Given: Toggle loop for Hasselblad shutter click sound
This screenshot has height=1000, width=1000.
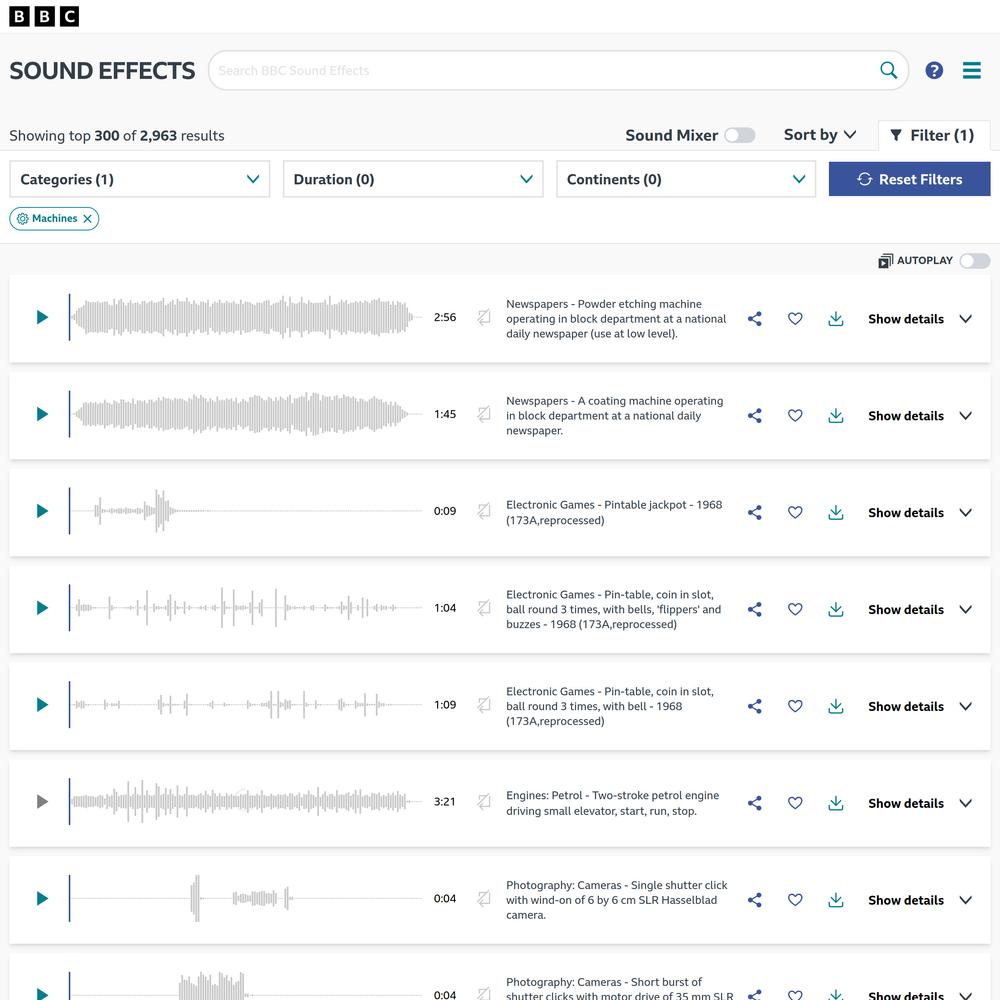Looking at the screenshot, I should tap(484, 899).
